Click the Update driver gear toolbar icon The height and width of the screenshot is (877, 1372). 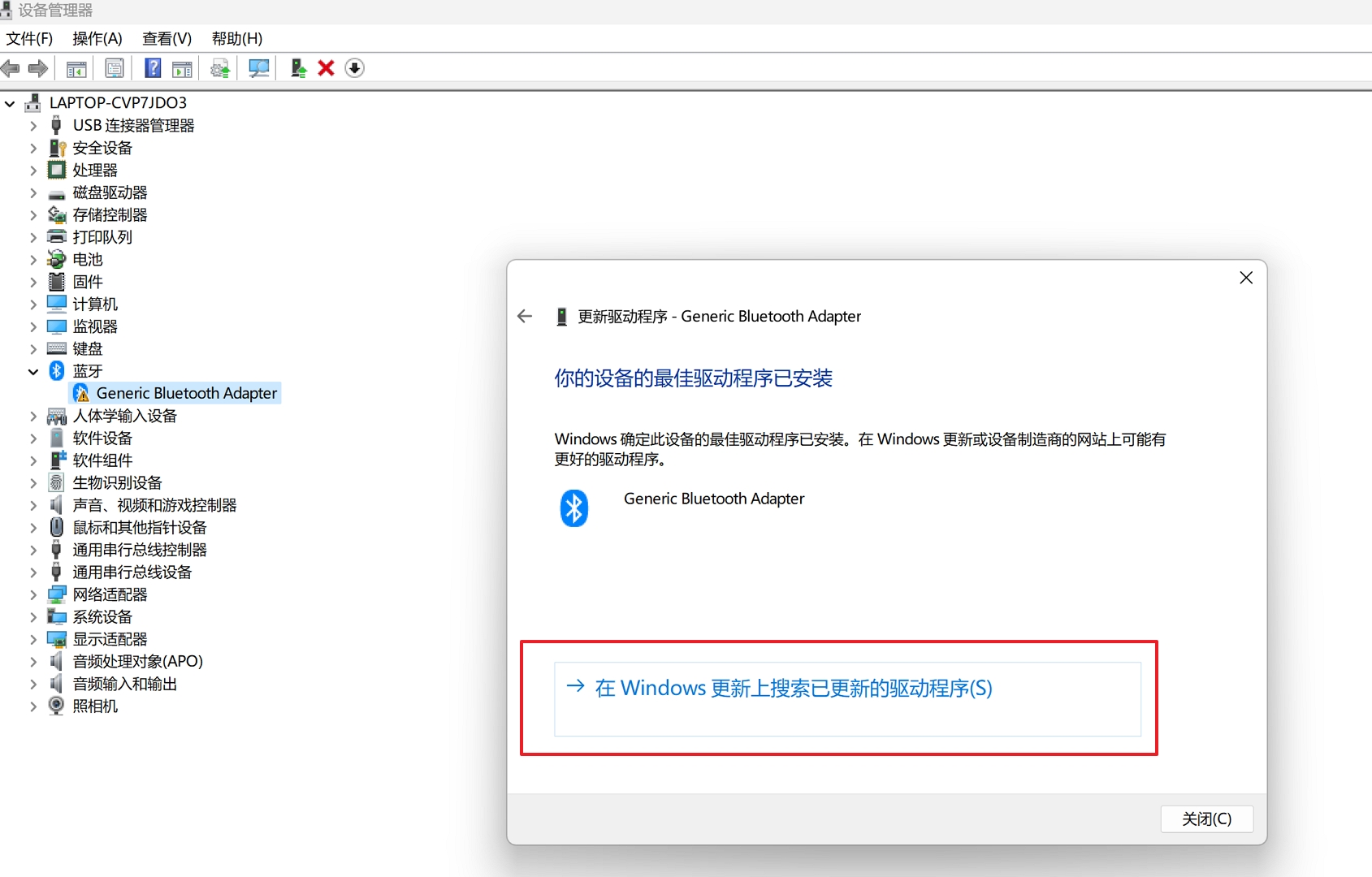click(220, 68)
